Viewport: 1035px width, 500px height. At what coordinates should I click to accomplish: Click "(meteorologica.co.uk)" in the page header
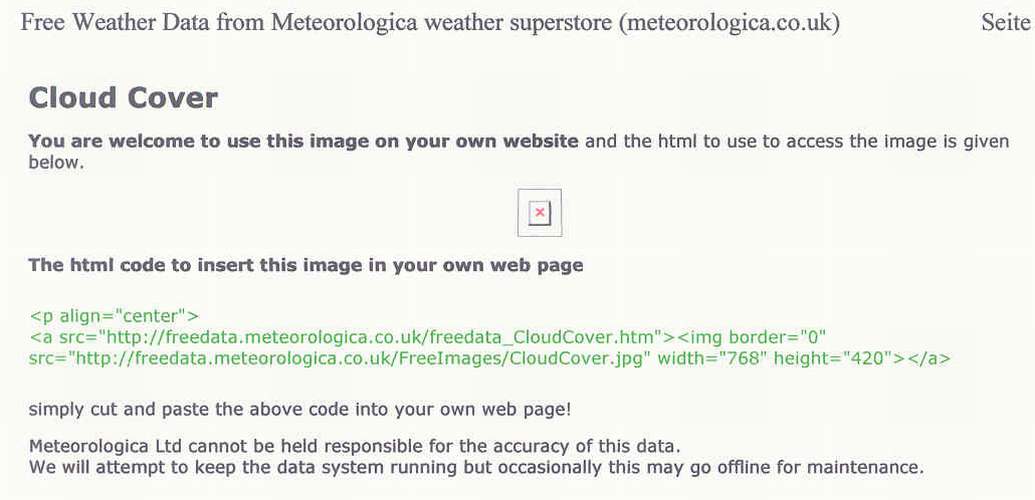coord(729,23)
